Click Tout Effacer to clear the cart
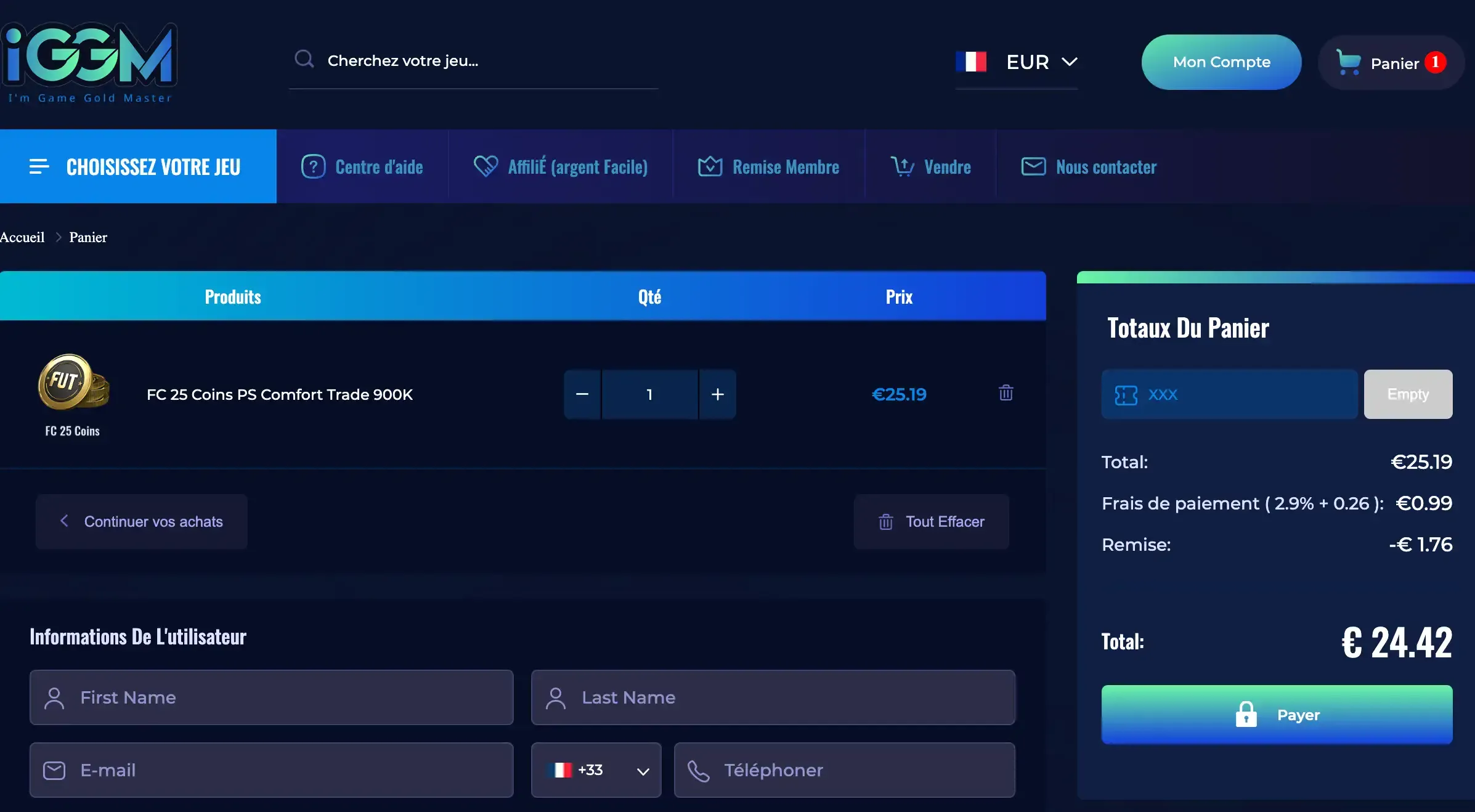The width and height of the screenshot is (1475, 812). click(x=932, y=522)
